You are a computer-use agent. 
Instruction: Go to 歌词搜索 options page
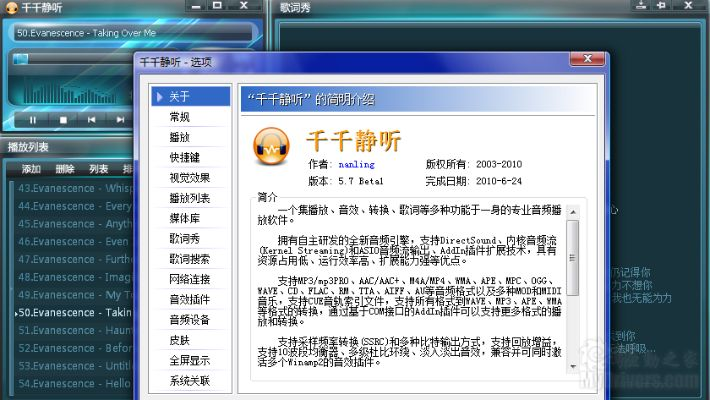(x=187, y=259)
